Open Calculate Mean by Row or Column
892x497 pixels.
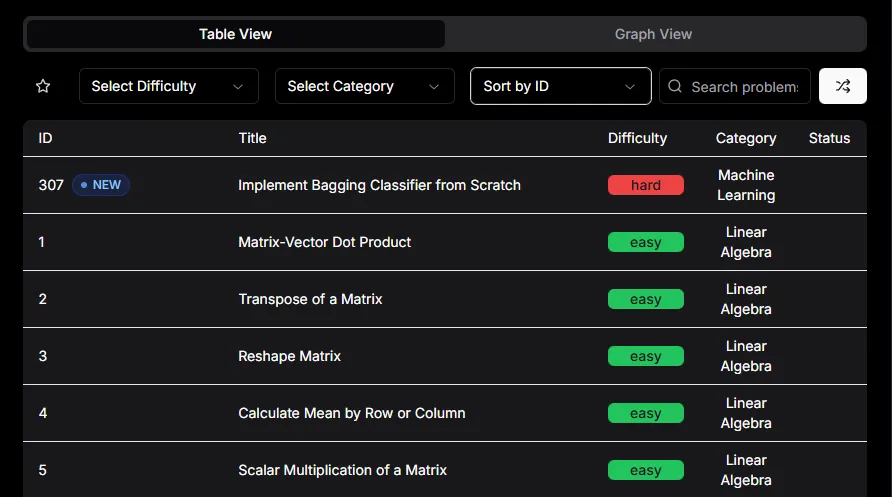[351, 413]
